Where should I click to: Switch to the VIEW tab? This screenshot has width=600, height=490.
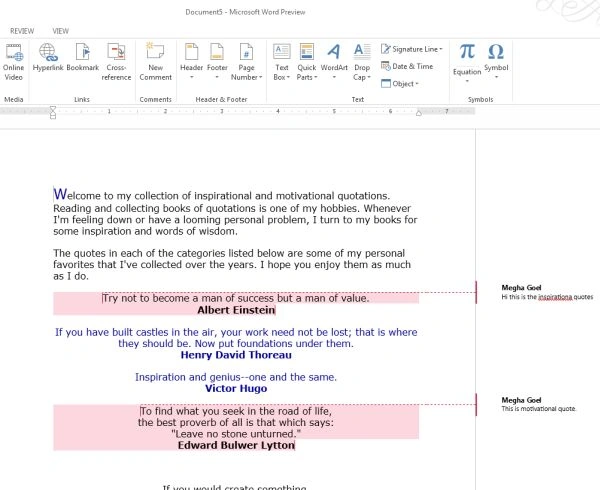click(x=60, y=31)
